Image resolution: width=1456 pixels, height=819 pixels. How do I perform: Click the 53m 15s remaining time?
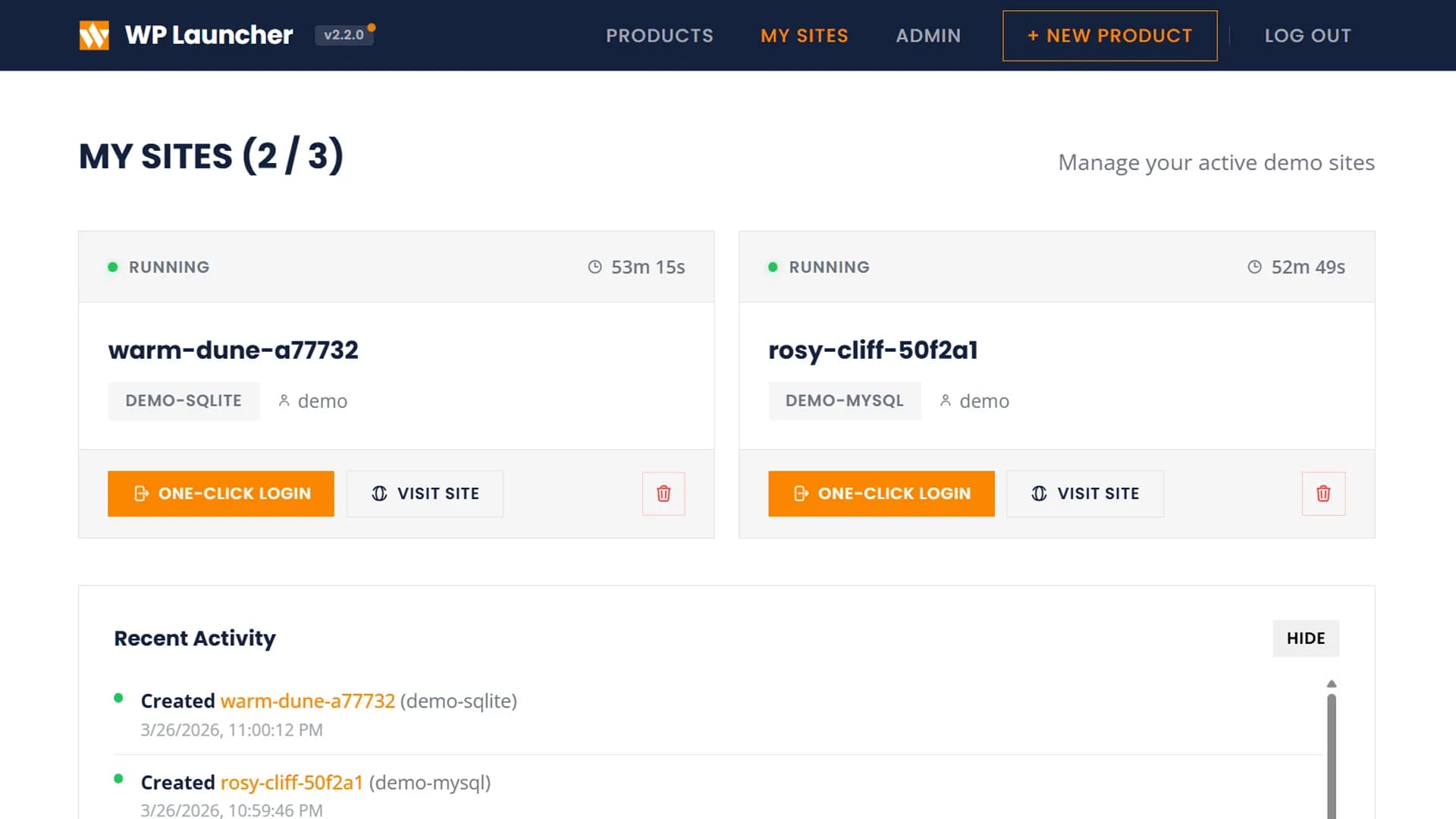[x=648, y=267]
